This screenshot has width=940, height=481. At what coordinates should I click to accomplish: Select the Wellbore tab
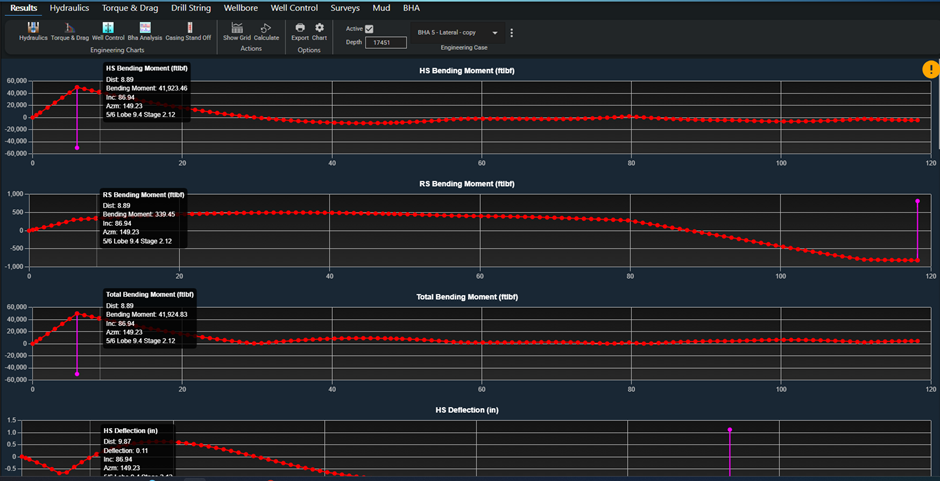pyautogui.click(x=240, y=7)
